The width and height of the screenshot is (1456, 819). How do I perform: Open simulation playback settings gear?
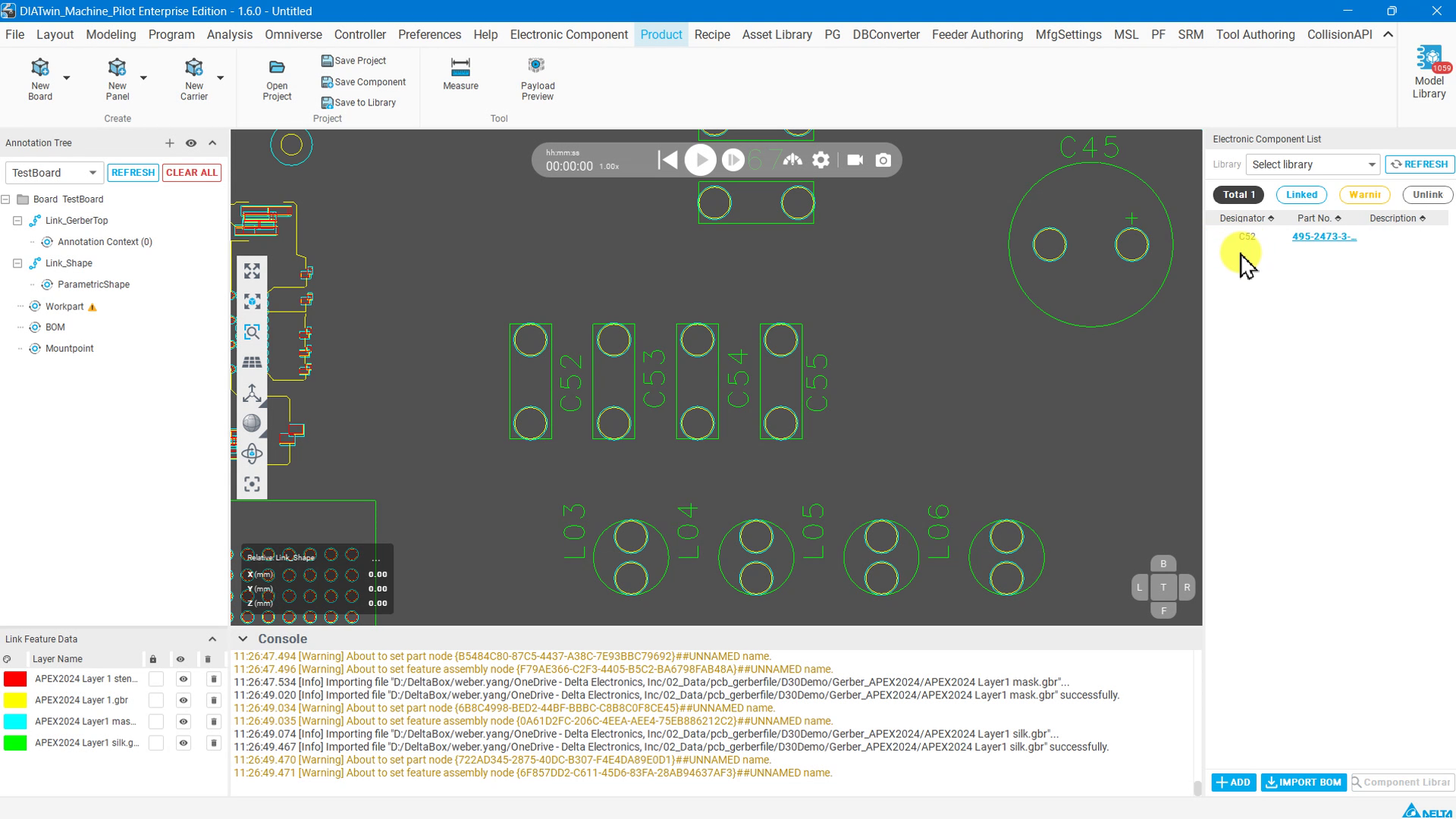(821, 160)
